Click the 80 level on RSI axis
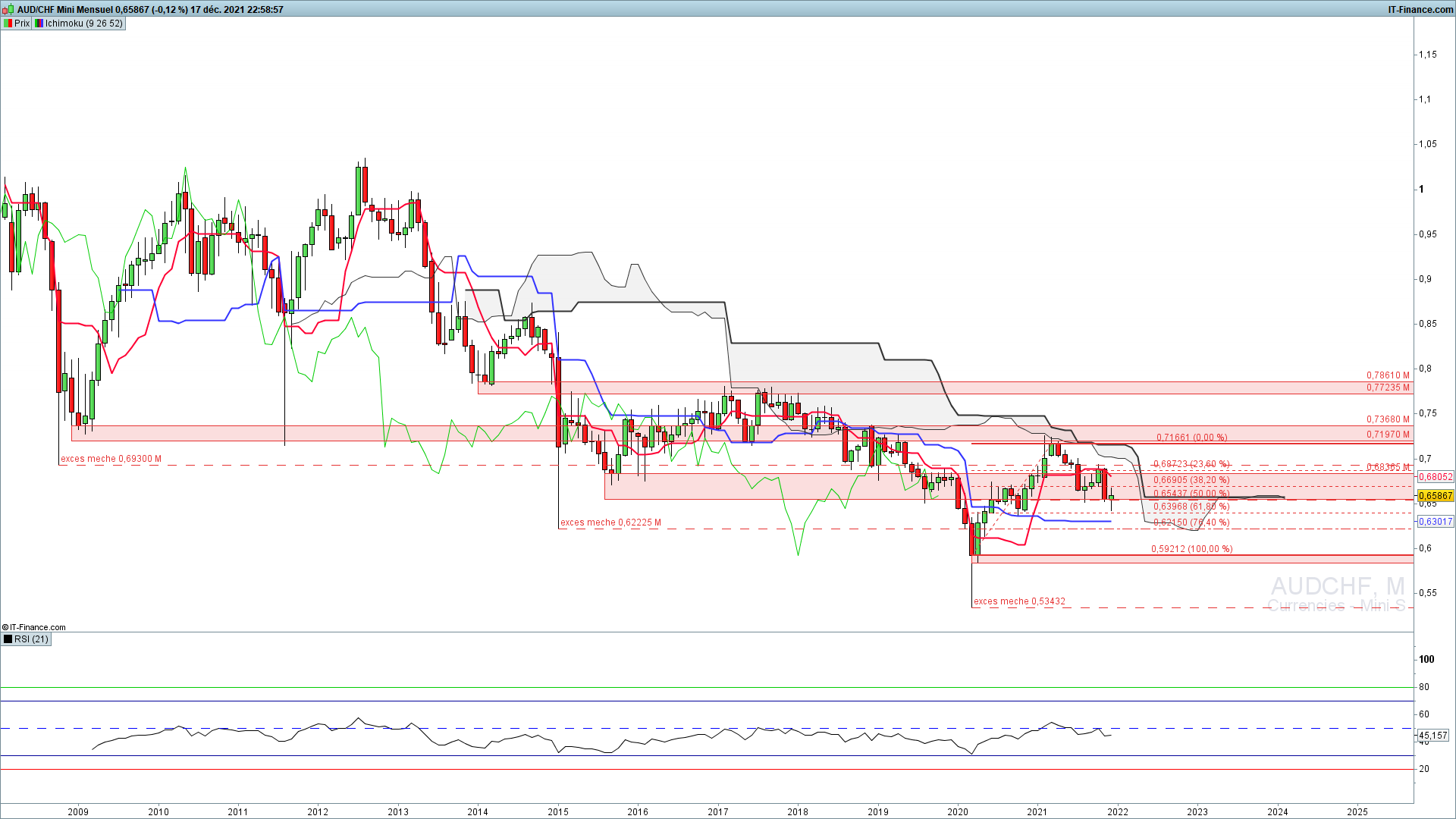 (x=1424, y=687)
